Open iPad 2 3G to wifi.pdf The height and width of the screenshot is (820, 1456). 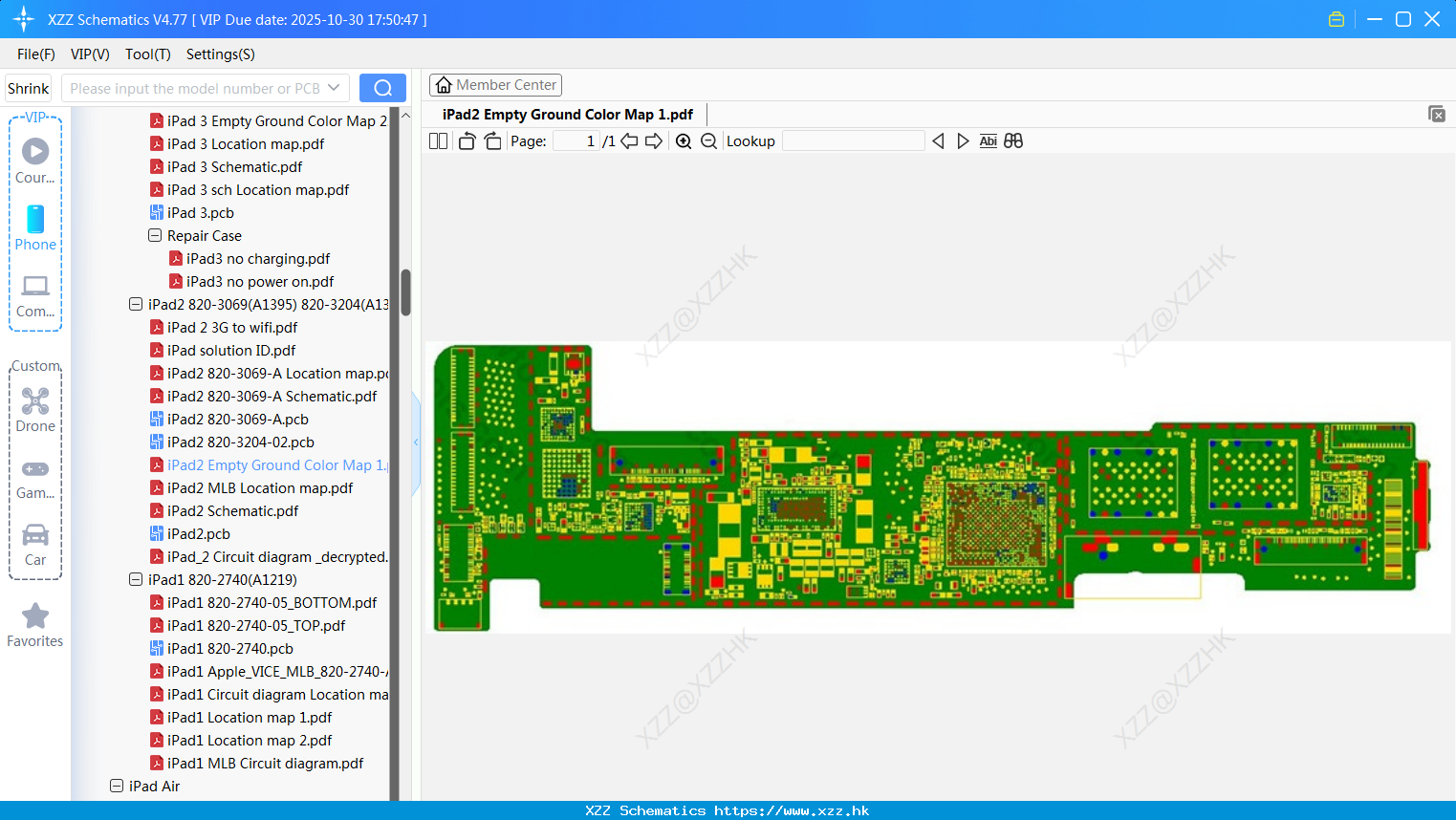tap(224, 328)
